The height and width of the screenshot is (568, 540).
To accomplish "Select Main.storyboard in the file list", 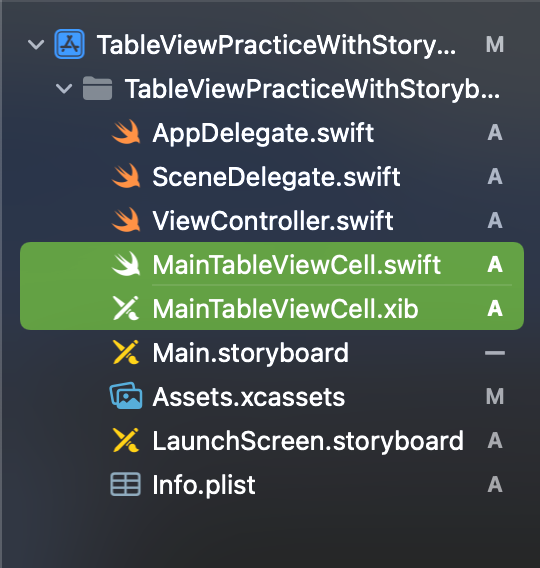I will click(251, 353).
